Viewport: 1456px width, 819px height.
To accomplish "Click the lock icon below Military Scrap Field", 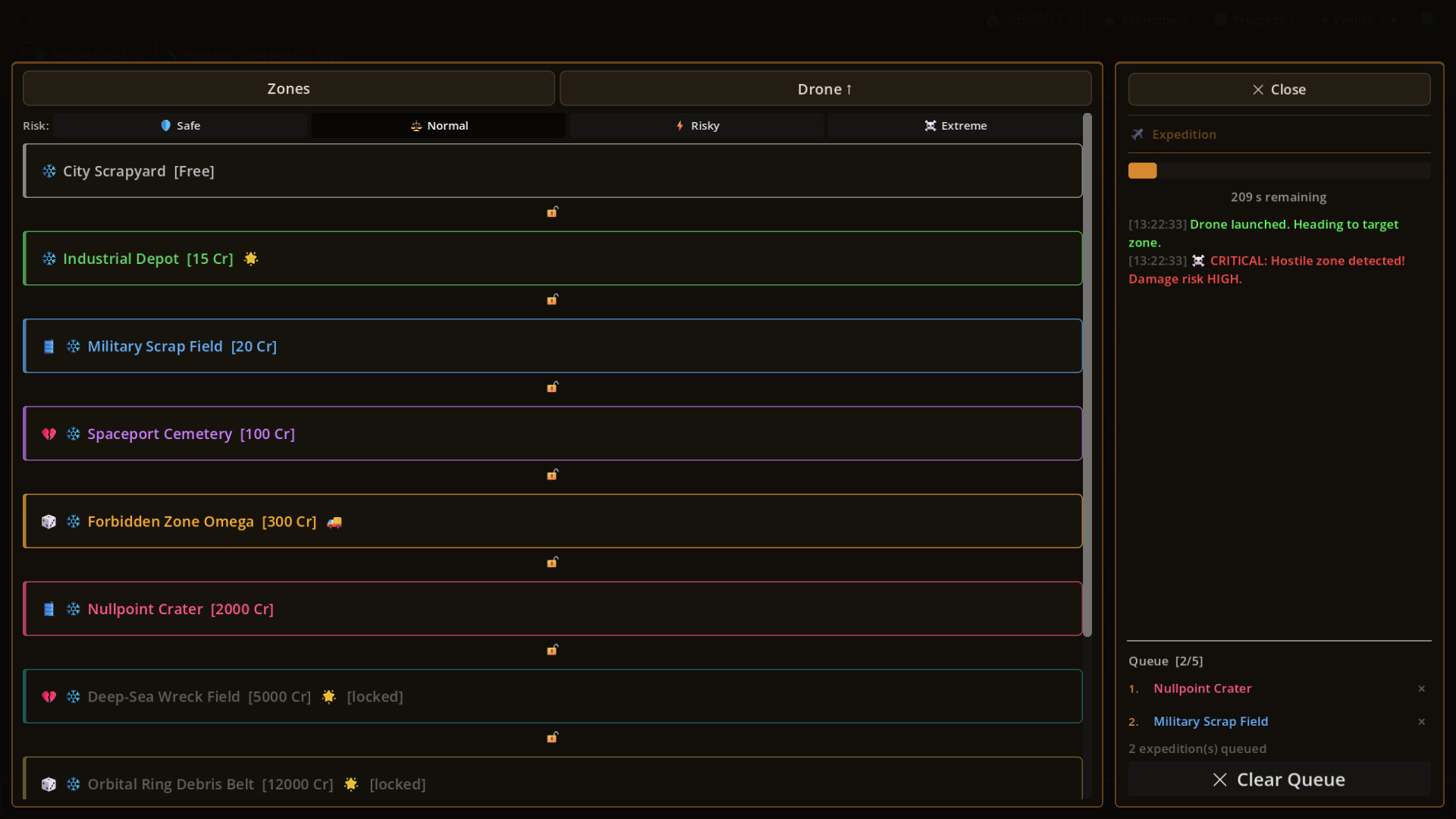I will (x=553, y=387).
